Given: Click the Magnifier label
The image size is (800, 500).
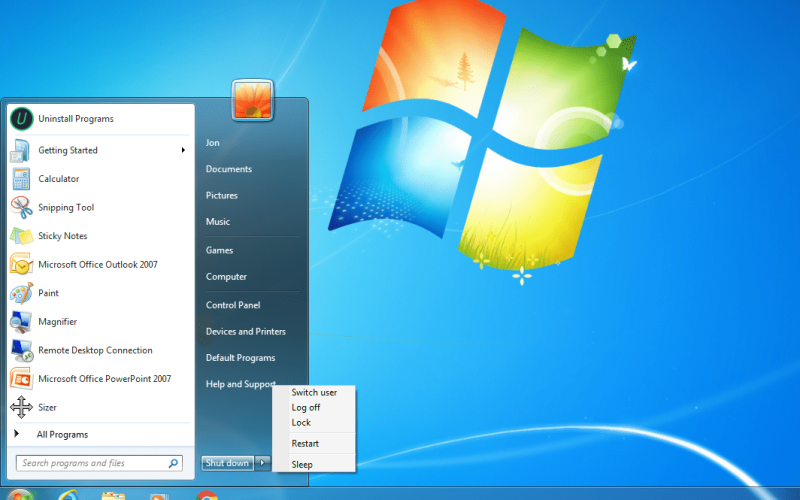Looking at the screenshot, I should 58,322.
